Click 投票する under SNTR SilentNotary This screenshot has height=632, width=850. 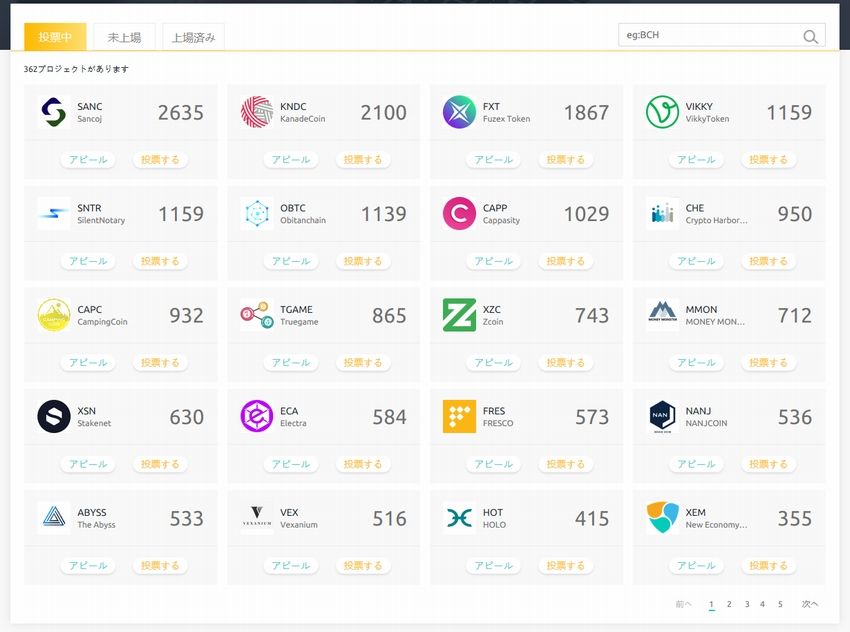pos(160,261)
